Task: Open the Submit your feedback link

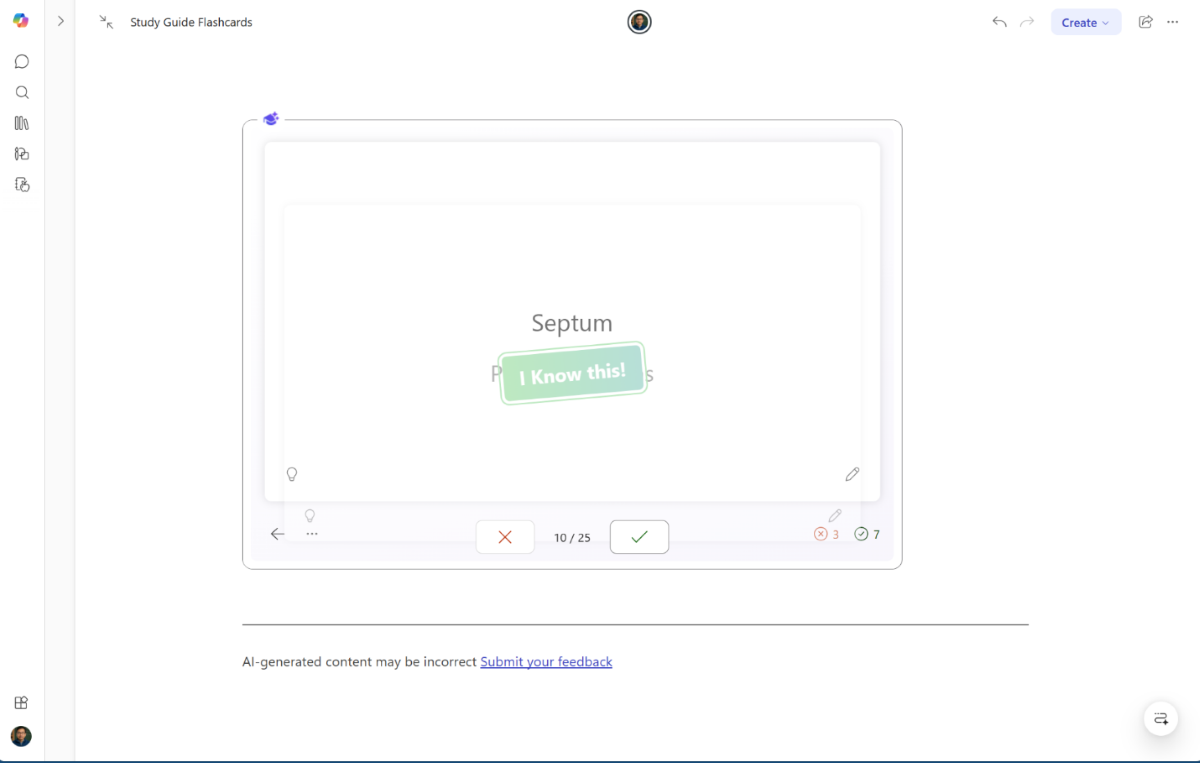Action: coord(546,662)
